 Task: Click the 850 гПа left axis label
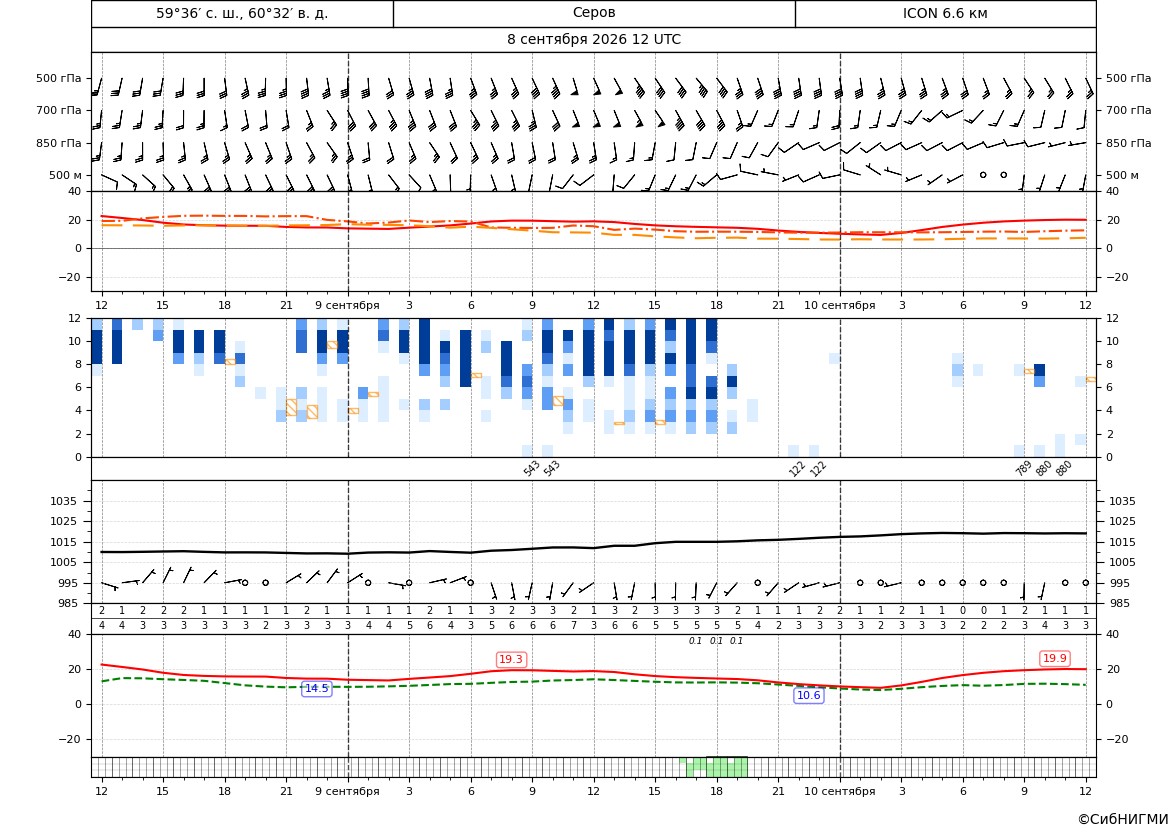pos(59,143)
